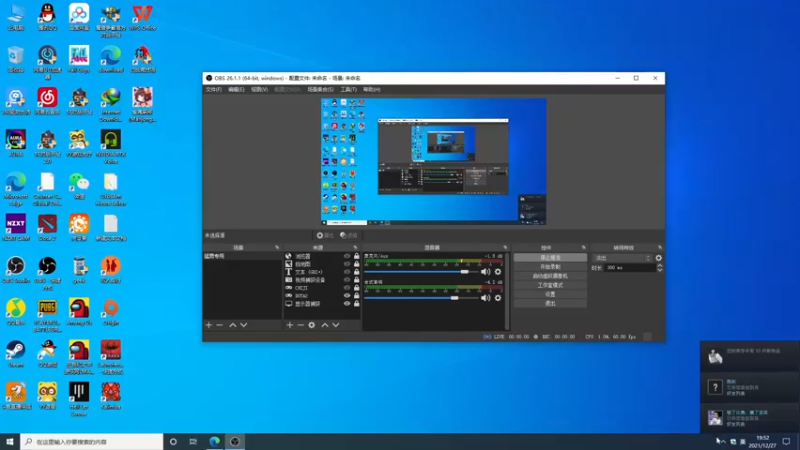The height and width of the screenshot is (450, 800).
Task: Open the Windows Start button
Action: [x=10, y=441]
